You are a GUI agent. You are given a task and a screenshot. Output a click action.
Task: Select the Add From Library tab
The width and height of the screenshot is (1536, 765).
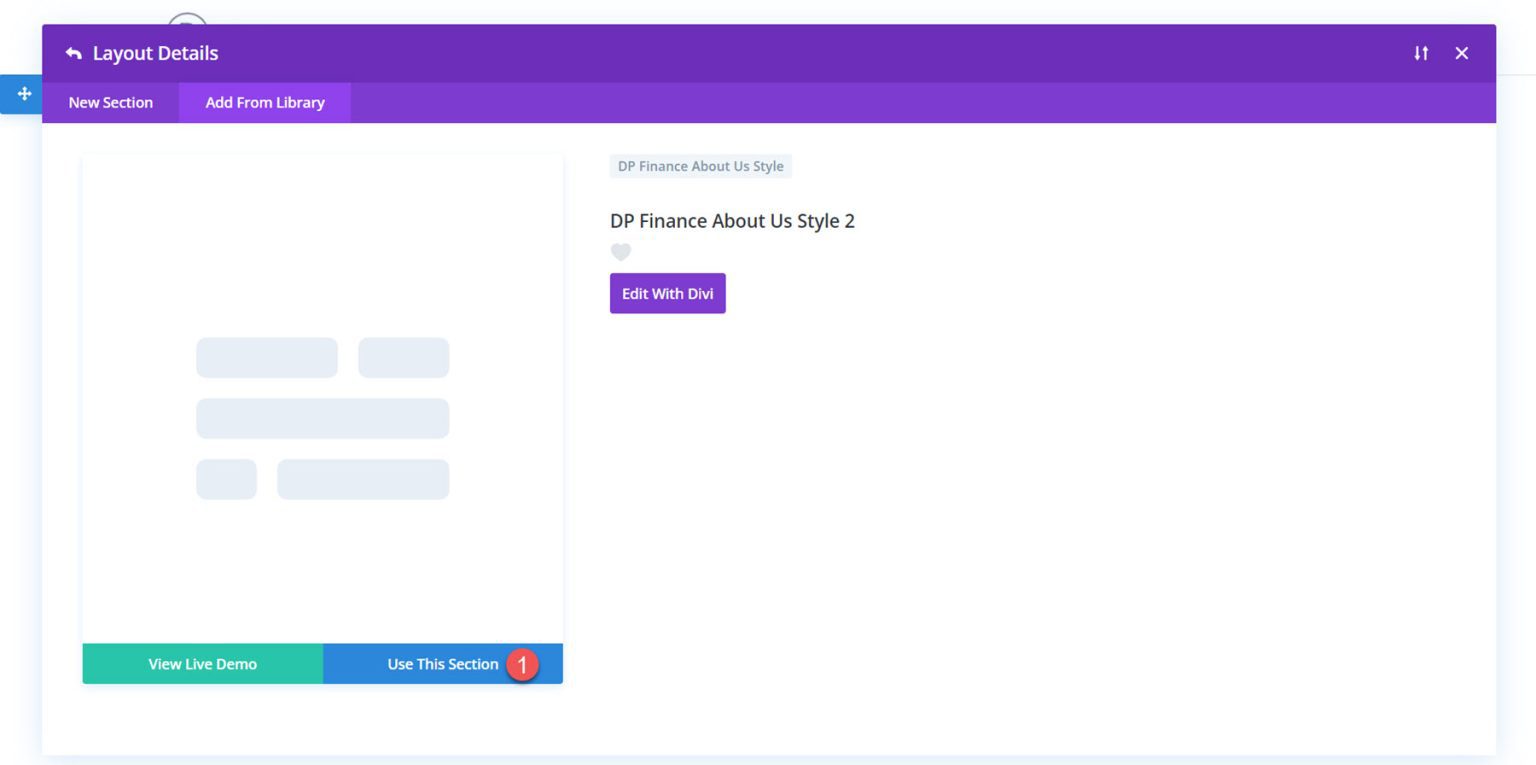click(x=265, y=102)
